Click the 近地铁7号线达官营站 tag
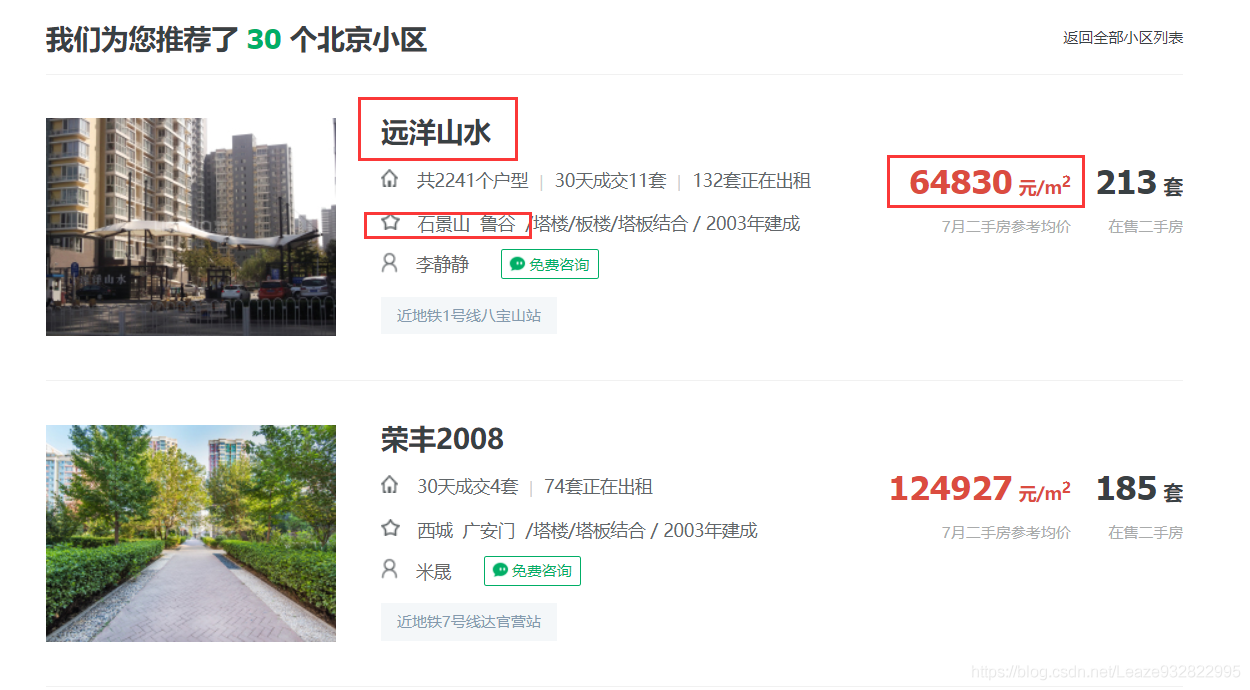This screenshot has height=690, width=1250. click(x=469, y=621)
